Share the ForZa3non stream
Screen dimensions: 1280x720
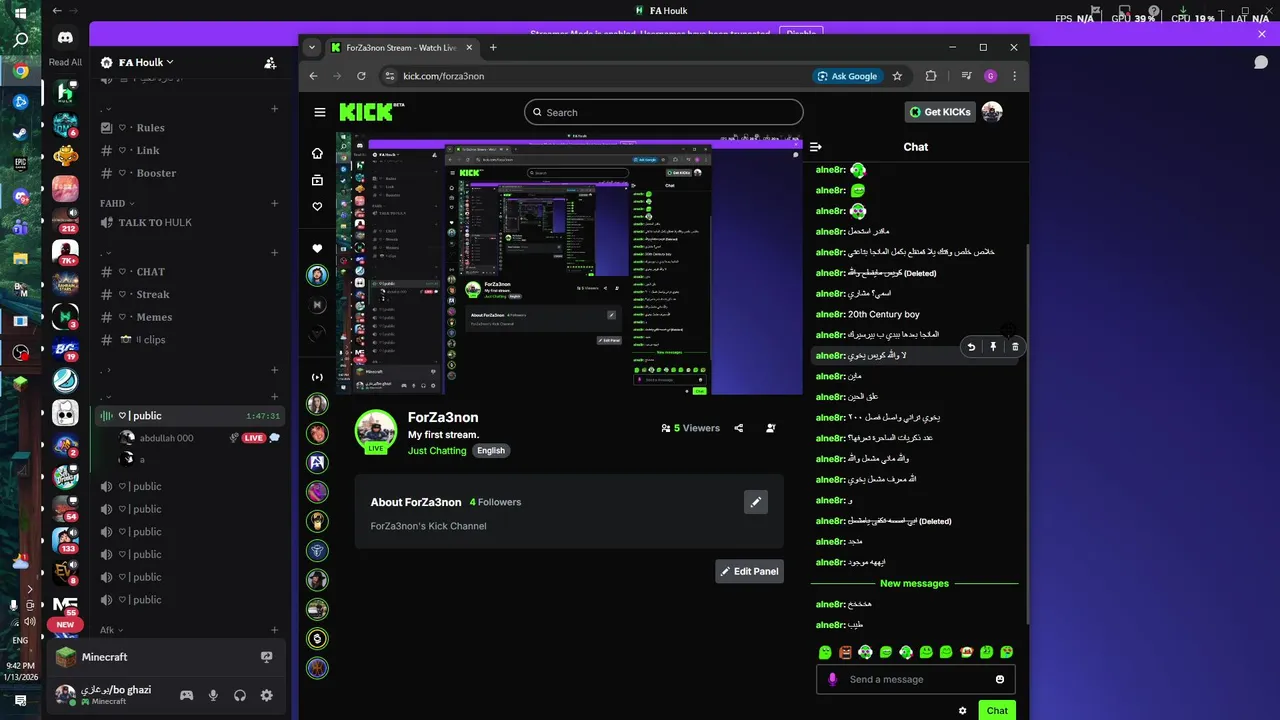tap(739, 428)
